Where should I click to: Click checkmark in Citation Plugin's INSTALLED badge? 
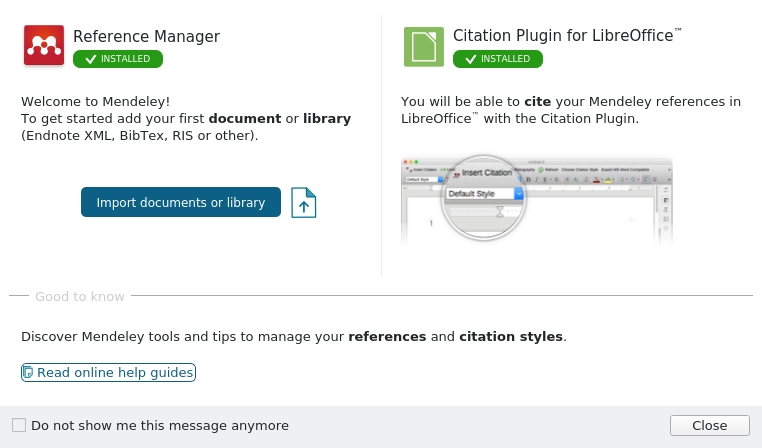coord(471,59)
